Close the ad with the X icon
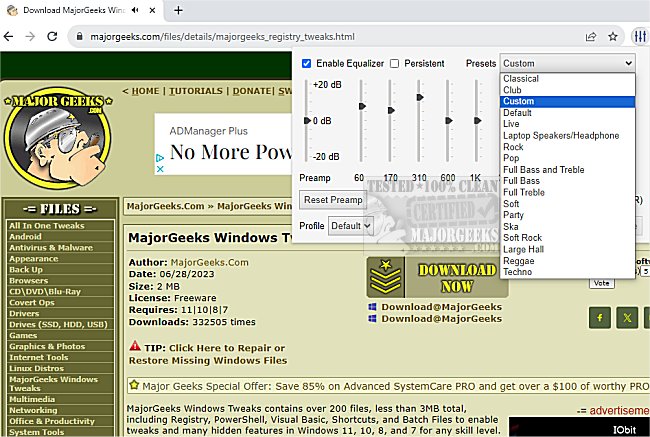This screenshot has width=650, height=437. (x=160, y=169)
